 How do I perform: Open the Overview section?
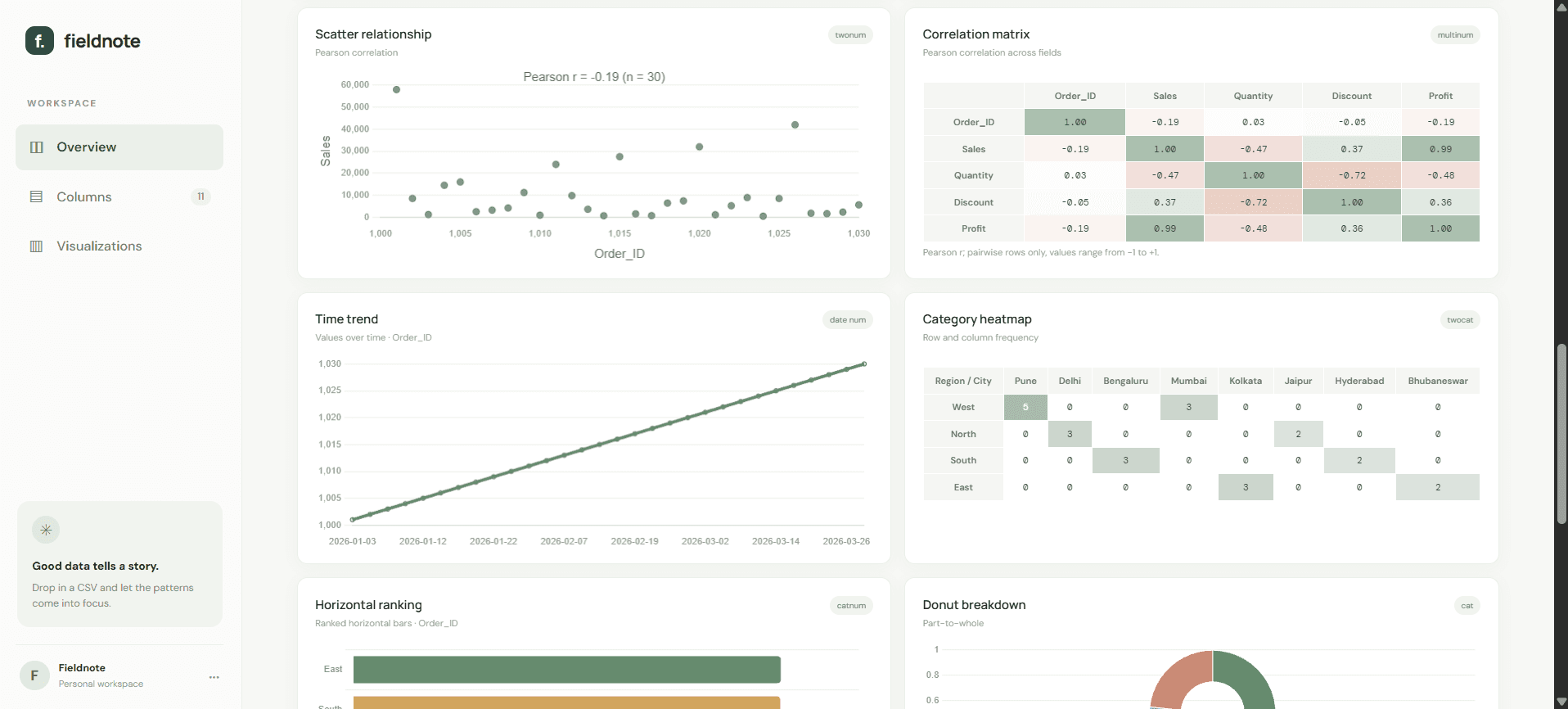click(x=119, y=147)
